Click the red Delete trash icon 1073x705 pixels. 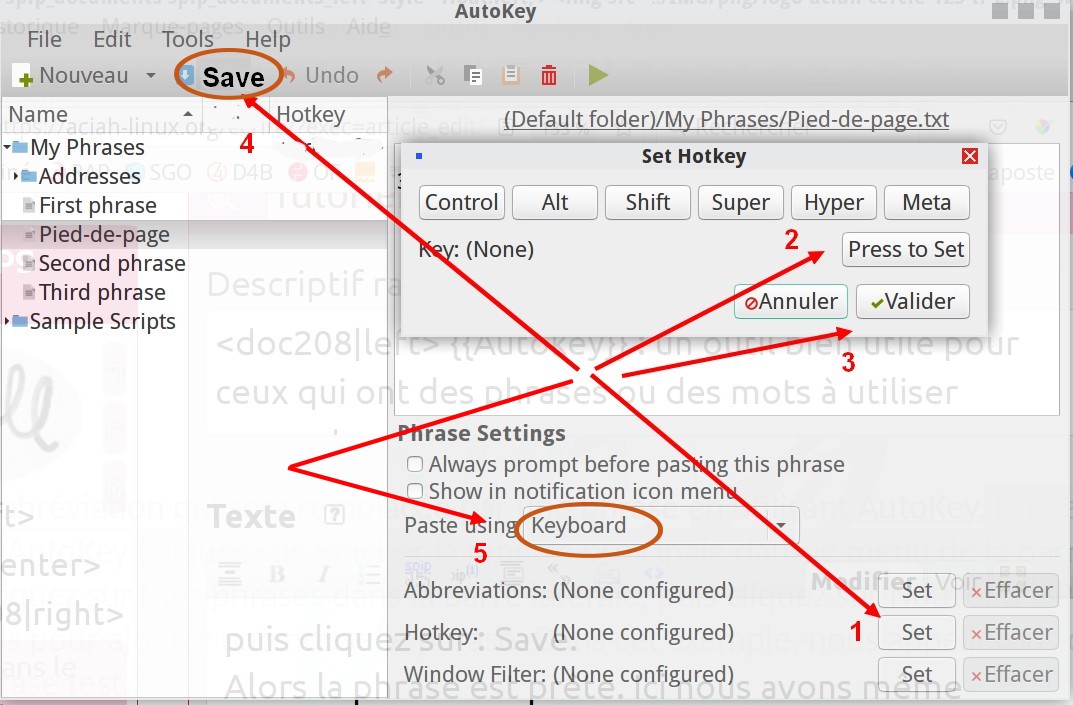point(549,75)
